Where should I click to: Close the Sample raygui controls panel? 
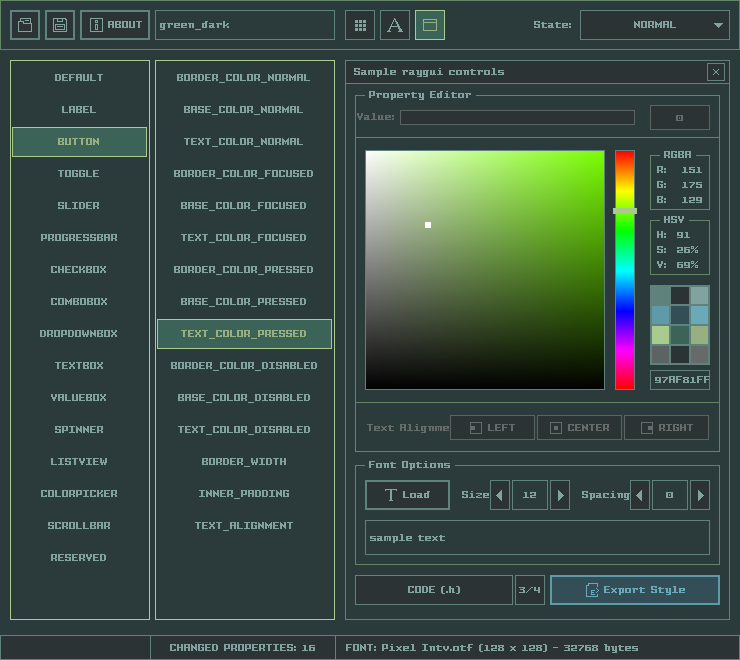tap(715, 72)
